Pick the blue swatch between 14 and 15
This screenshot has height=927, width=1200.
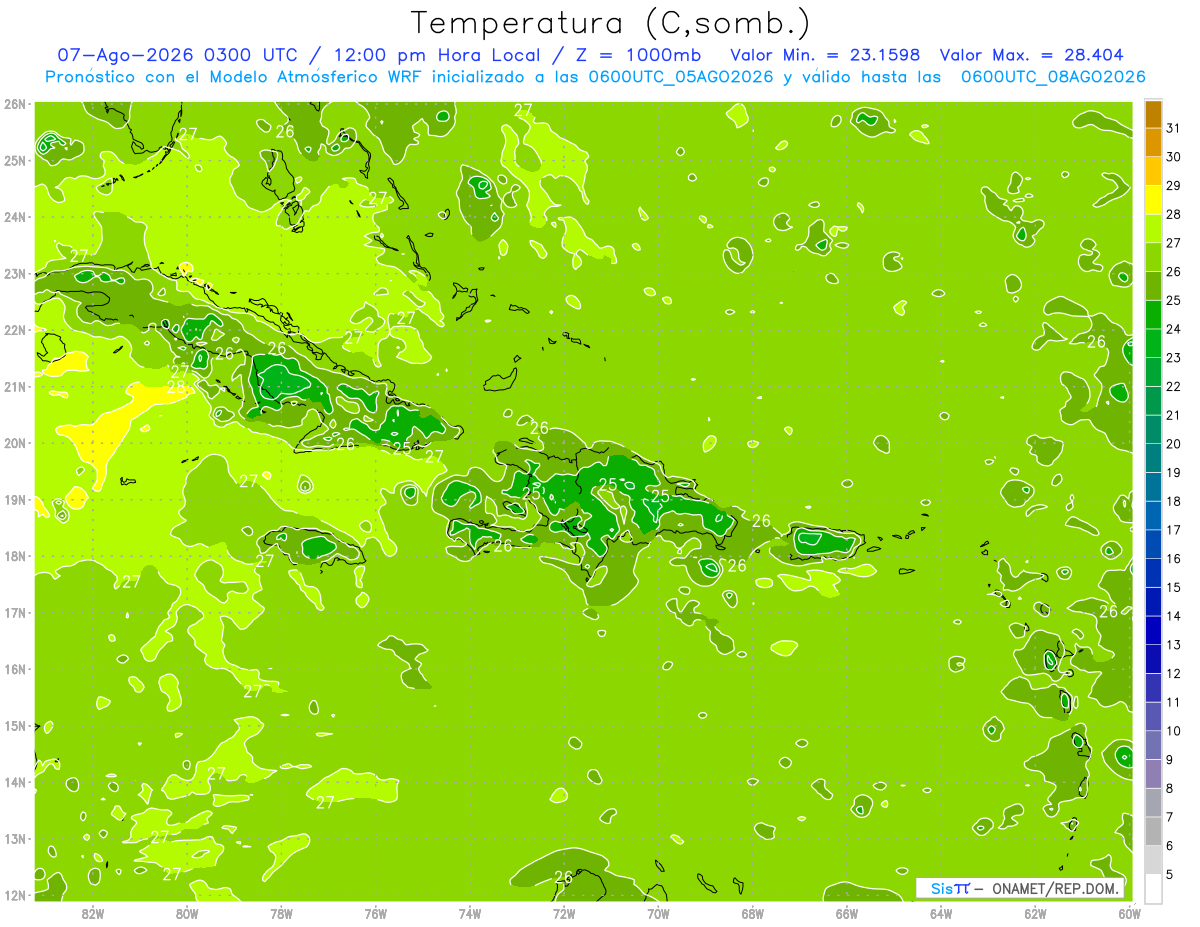point(1153,602)
